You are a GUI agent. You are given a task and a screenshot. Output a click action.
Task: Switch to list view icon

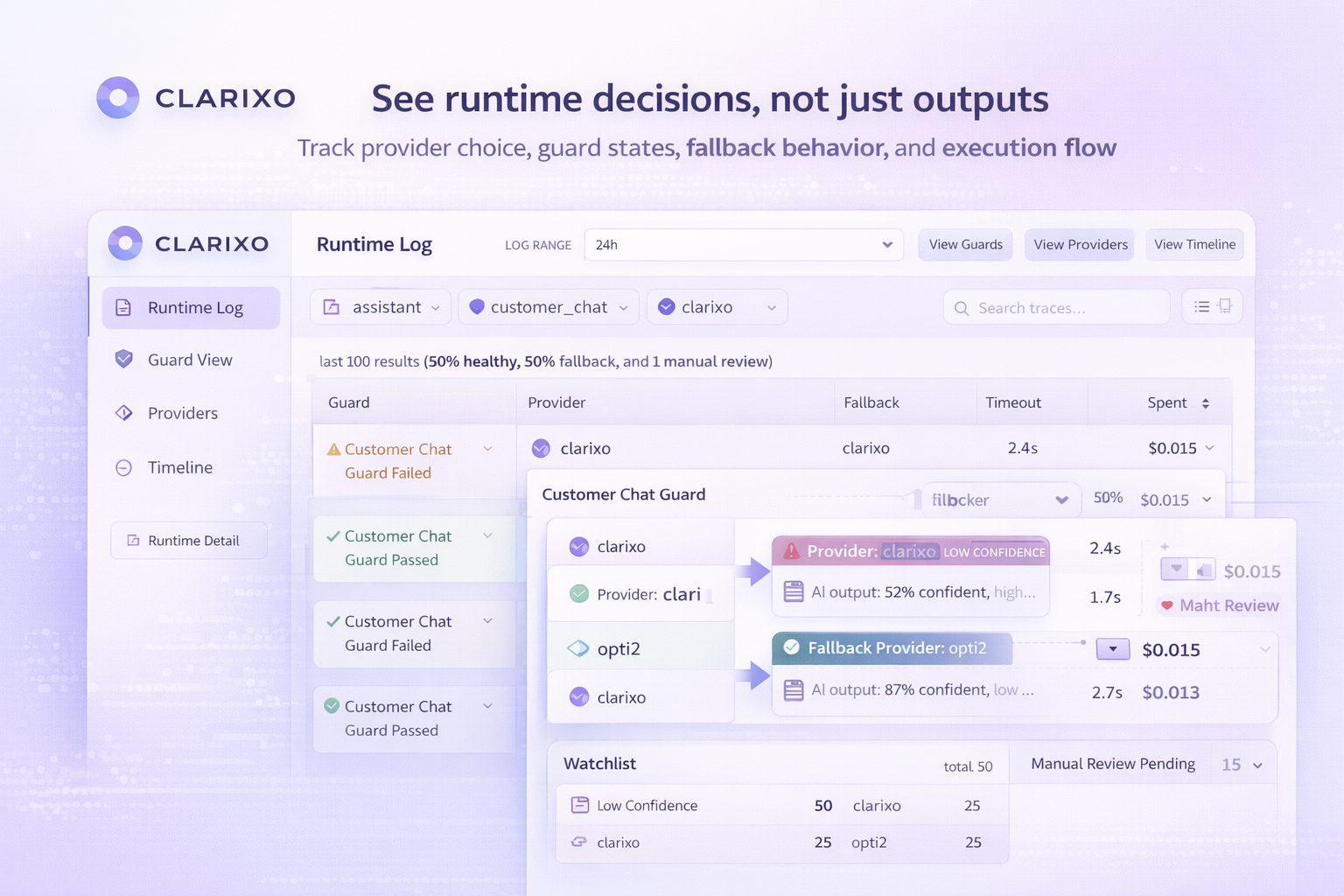(1202, 306)
